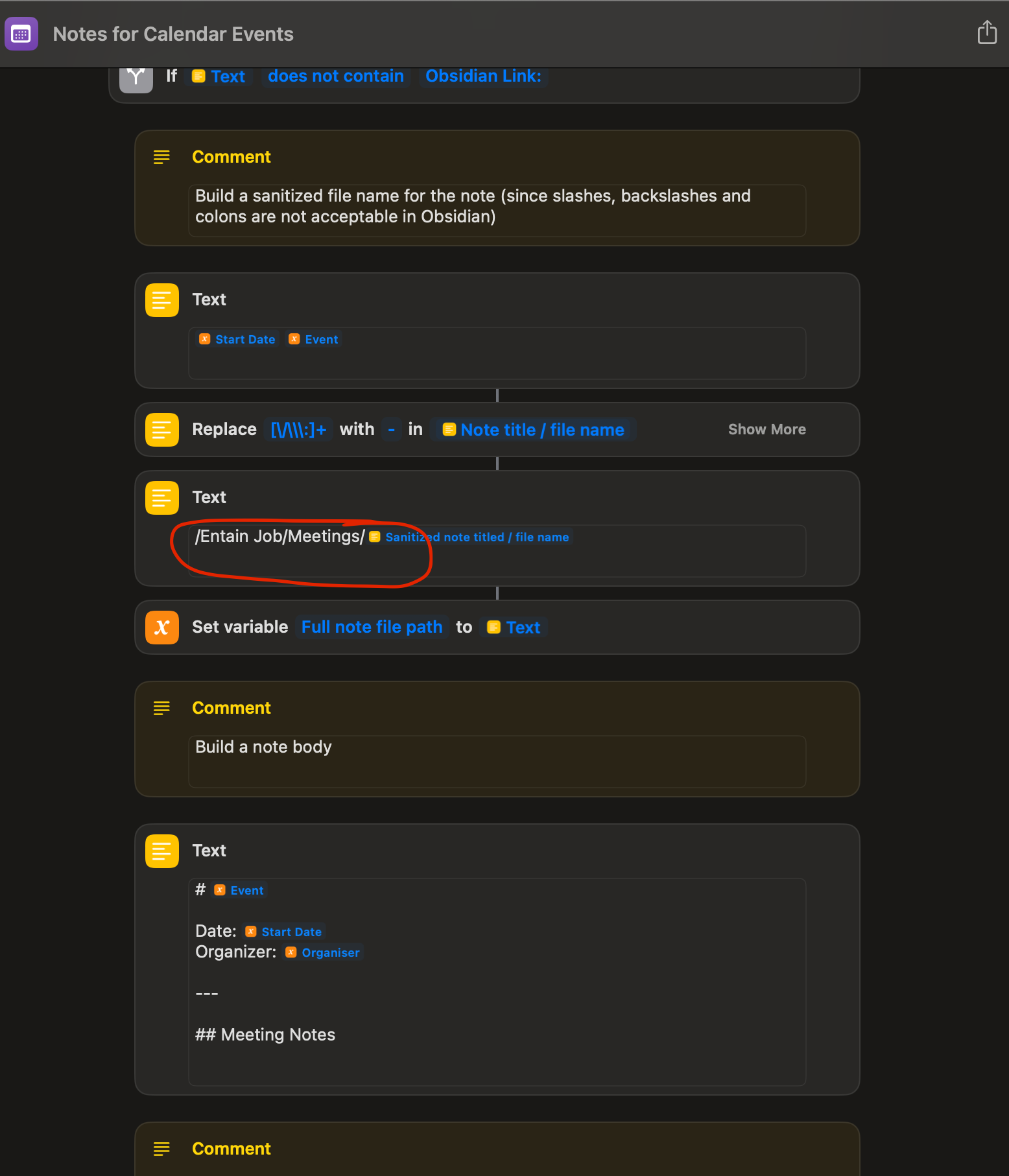
Task: Click the 'Obsidian Link:' condition value field
Action: point(483,76)
